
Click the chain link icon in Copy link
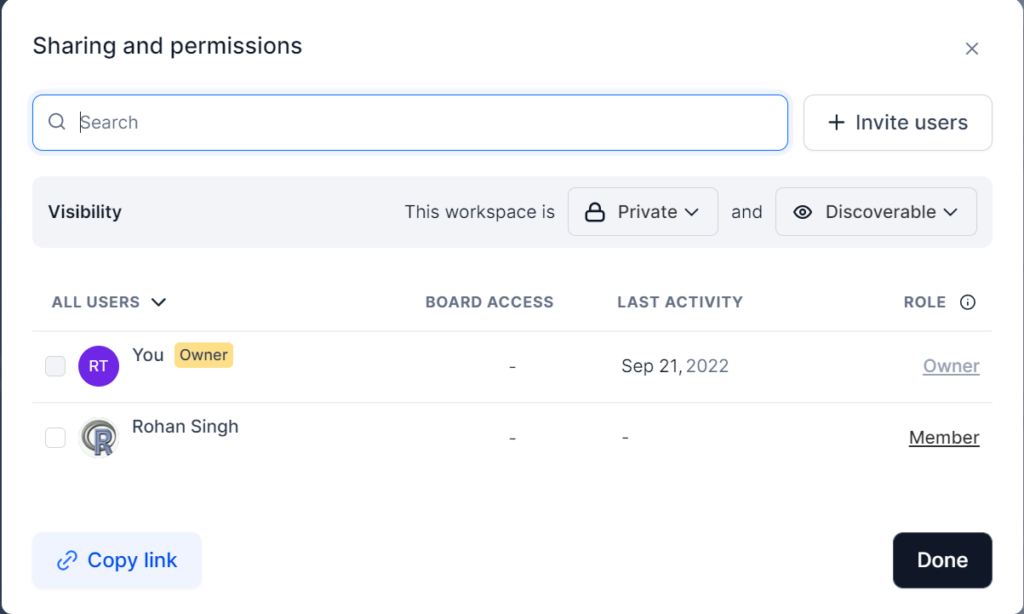click(x=67, y=561)
